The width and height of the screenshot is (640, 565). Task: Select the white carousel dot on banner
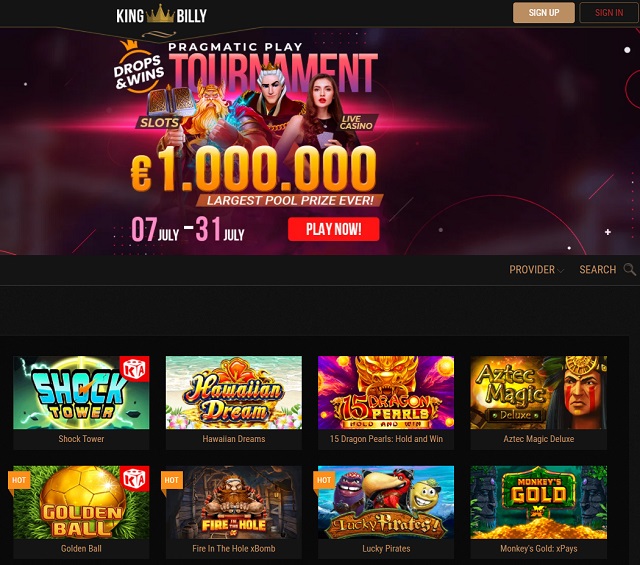click(x=627, y=50)
